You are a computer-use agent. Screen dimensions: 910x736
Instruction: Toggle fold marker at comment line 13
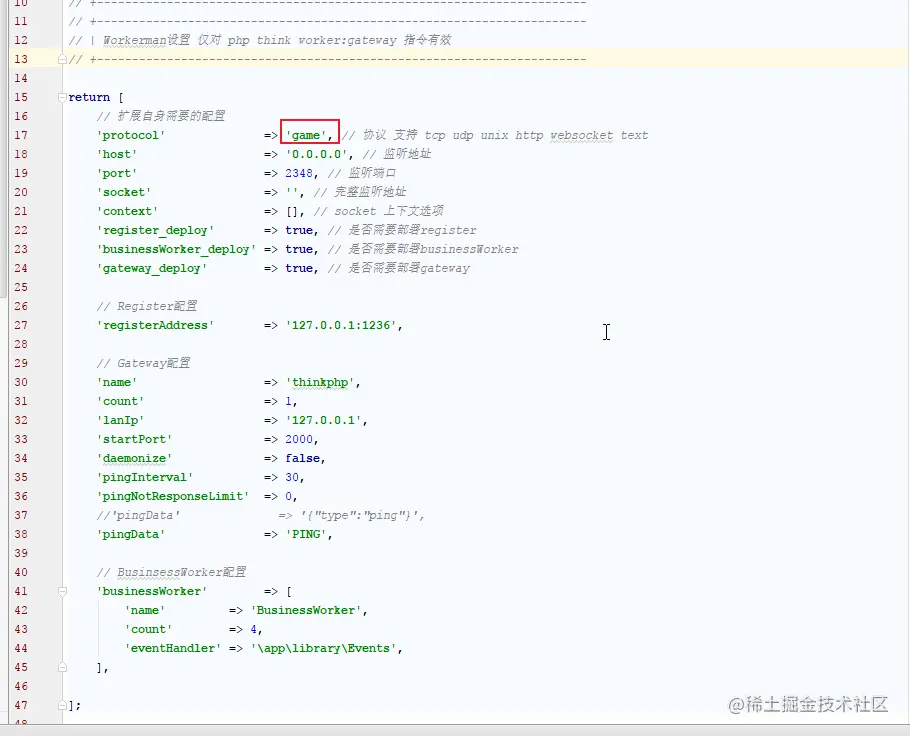[62, 59]
